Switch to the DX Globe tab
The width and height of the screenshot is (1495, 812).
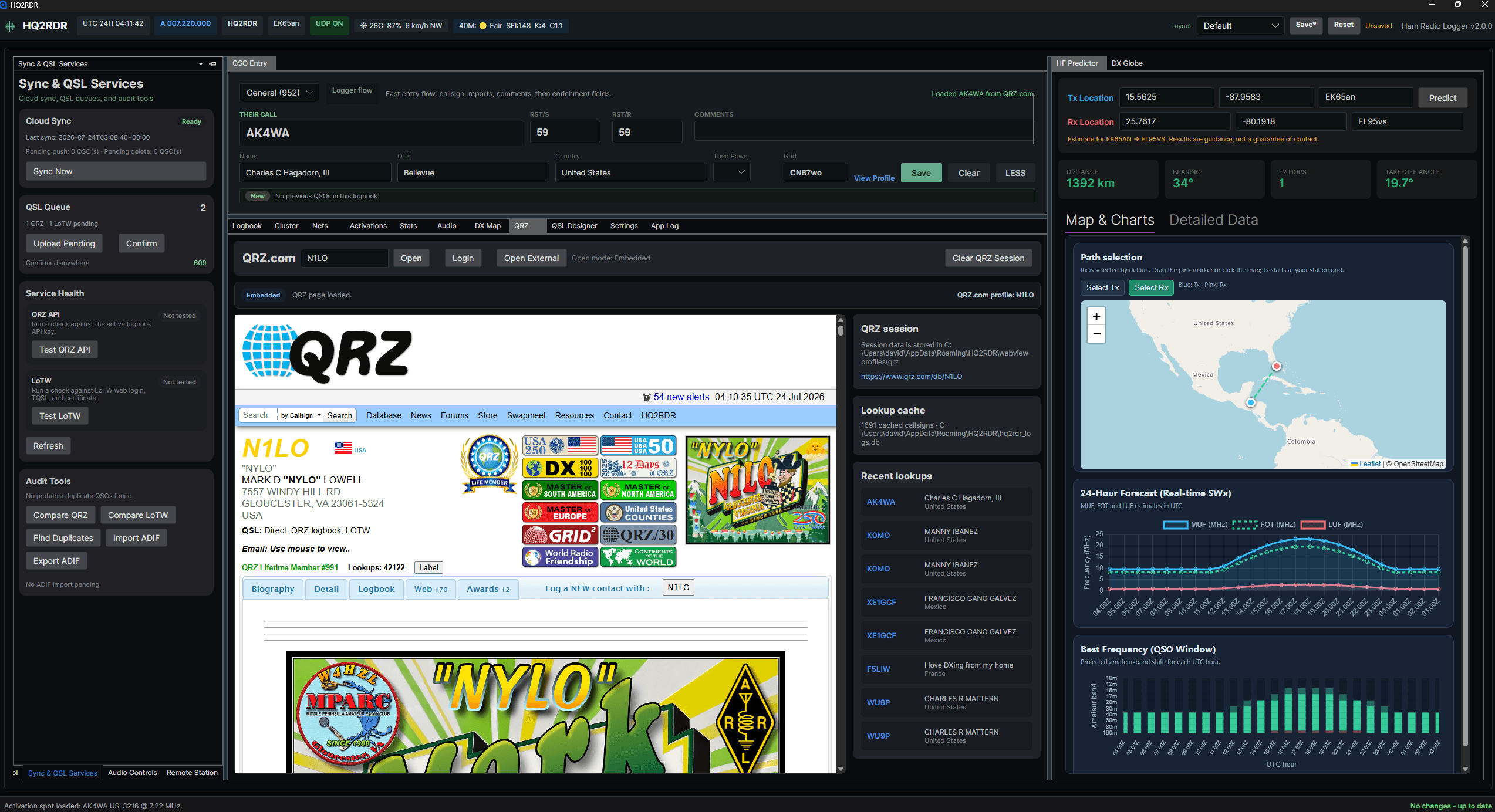pos(1126,63)
